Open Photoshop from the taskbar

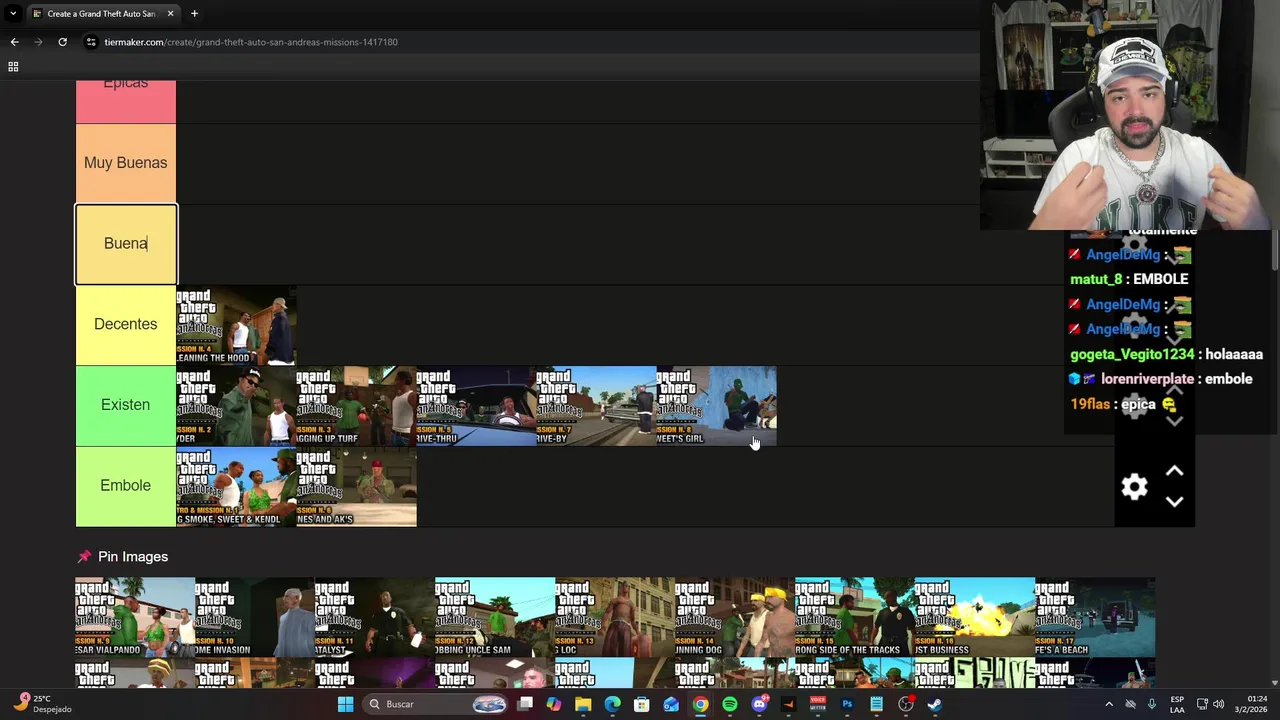point(847,704)
